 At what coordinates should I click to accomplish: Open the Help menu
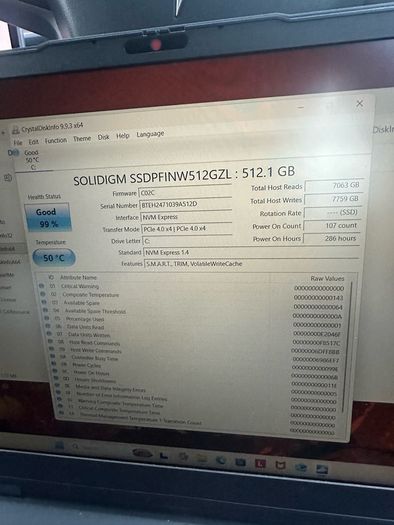[x=123, y=136]
